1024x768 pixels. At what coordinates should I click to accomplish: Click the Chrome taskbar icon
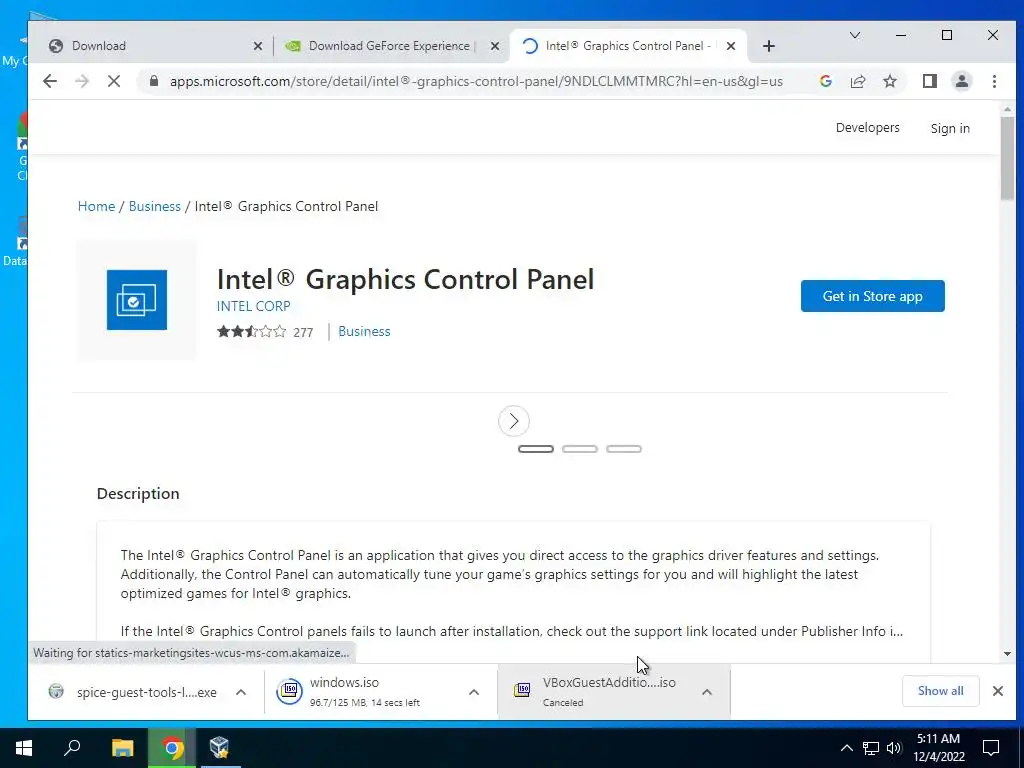point(172,748)
